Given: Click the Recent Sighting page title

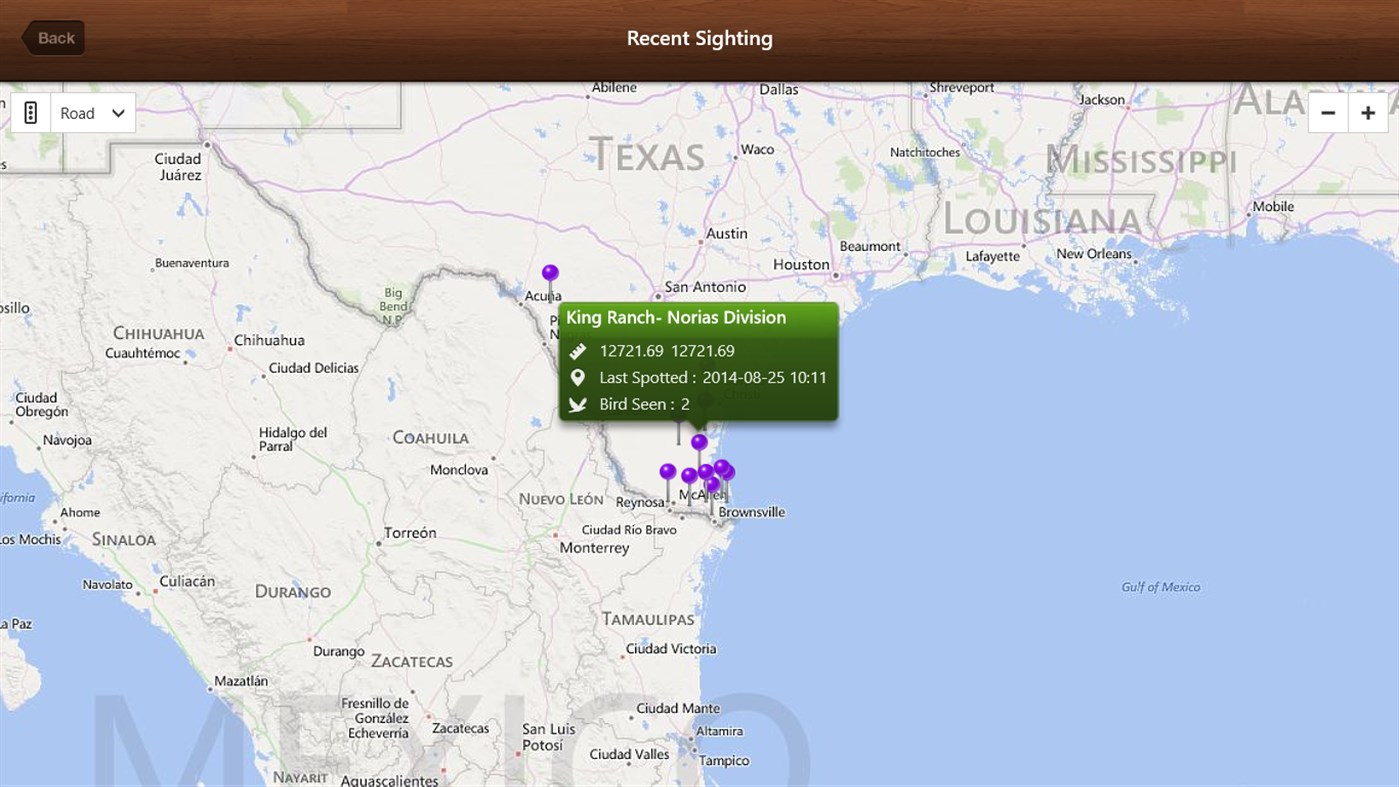Looking at the screenshot, I should point(699,39).
